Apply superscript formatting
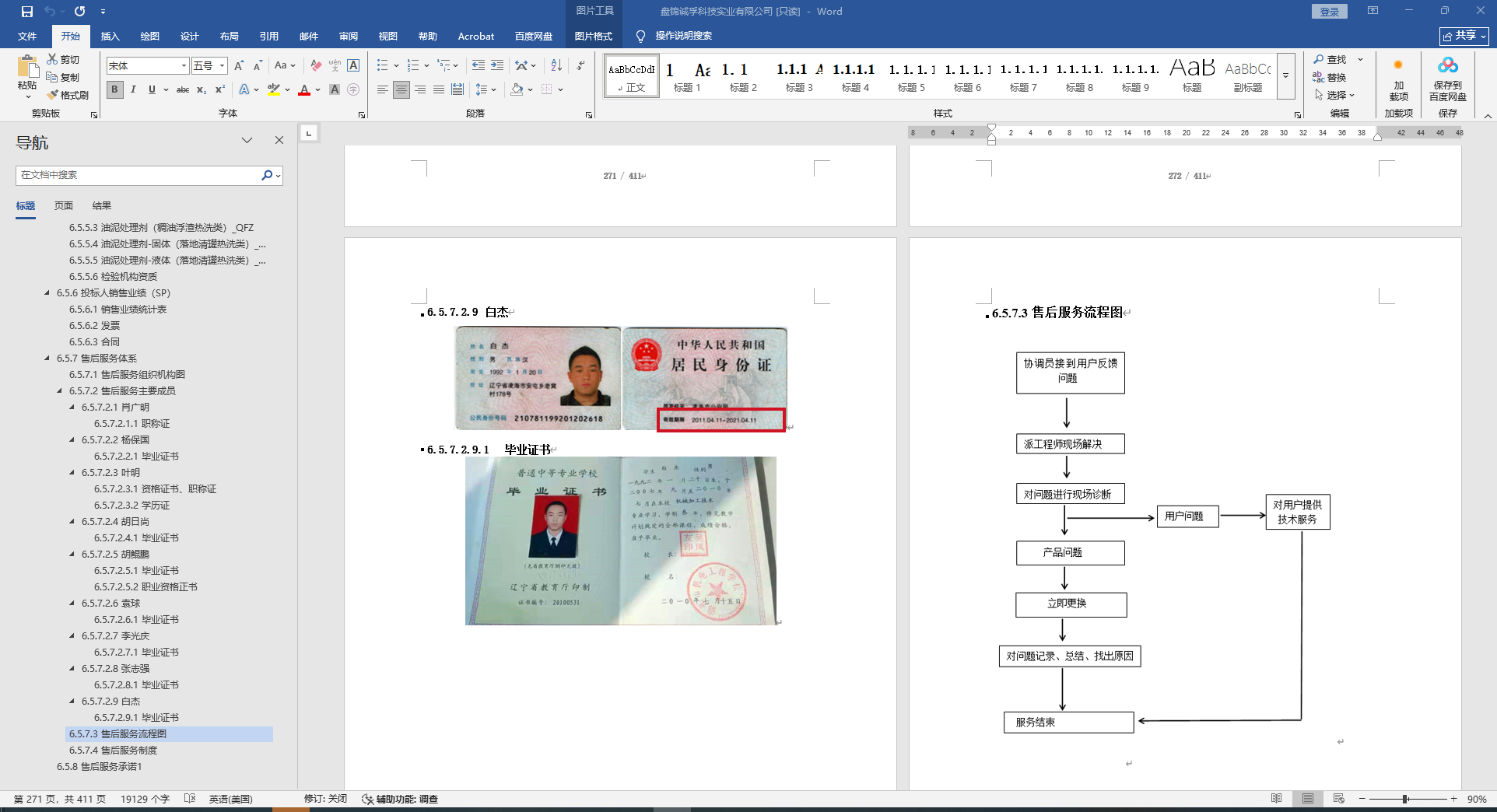 coord(220,89)
